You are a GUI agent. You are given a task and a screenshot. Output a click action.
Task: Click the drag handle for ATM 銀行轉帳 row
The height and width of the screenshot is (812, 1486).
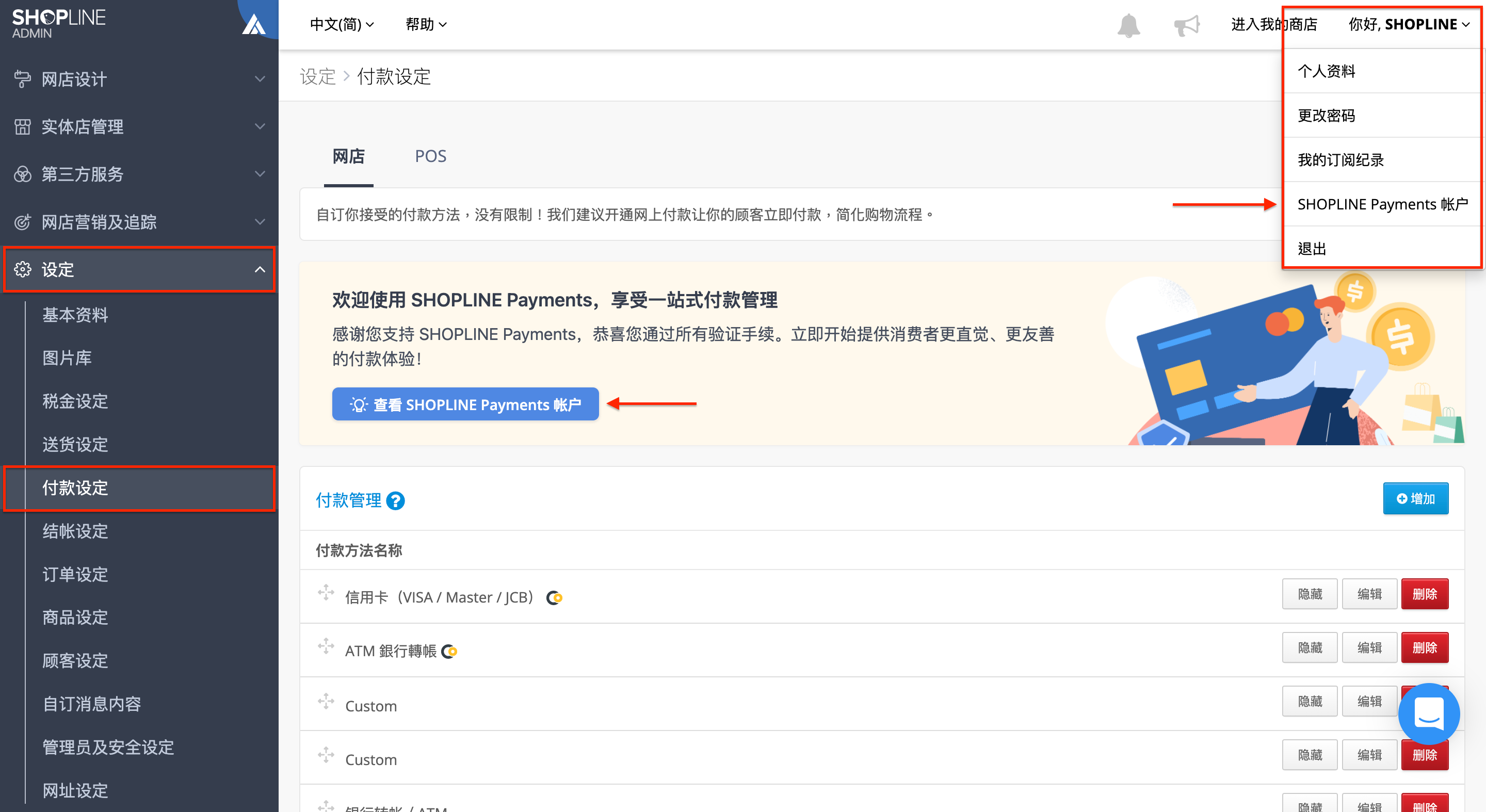point(326,646)
